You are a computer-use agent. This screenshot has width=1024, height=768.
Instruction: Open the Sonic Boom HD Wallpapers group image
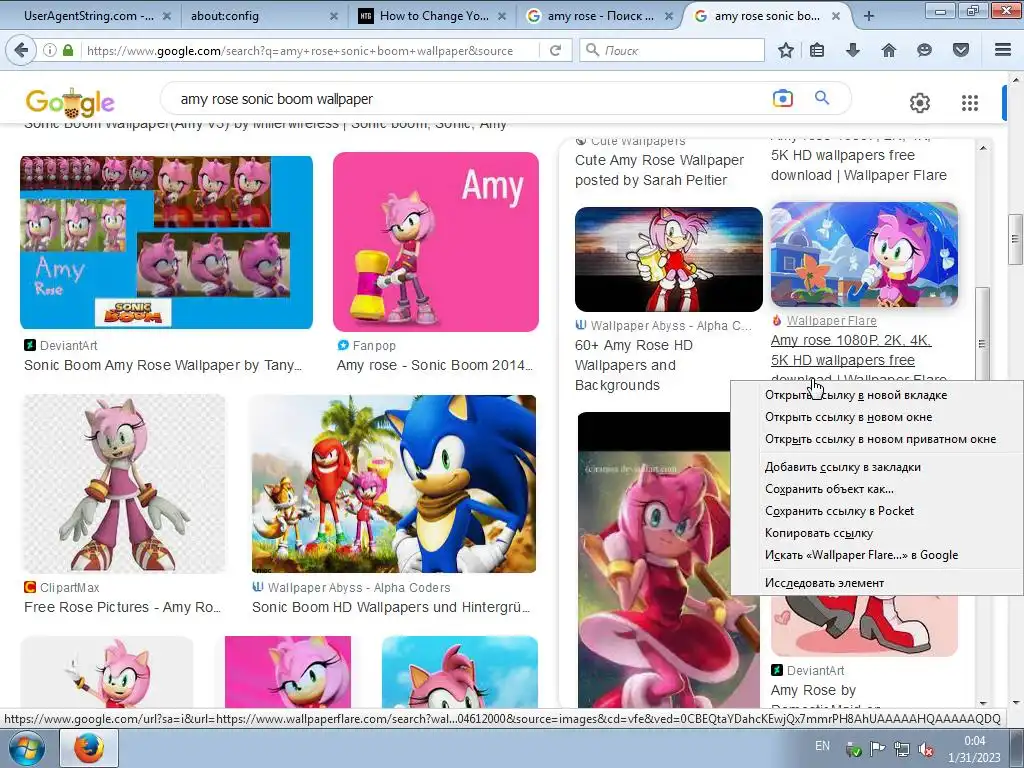[394, 484]
